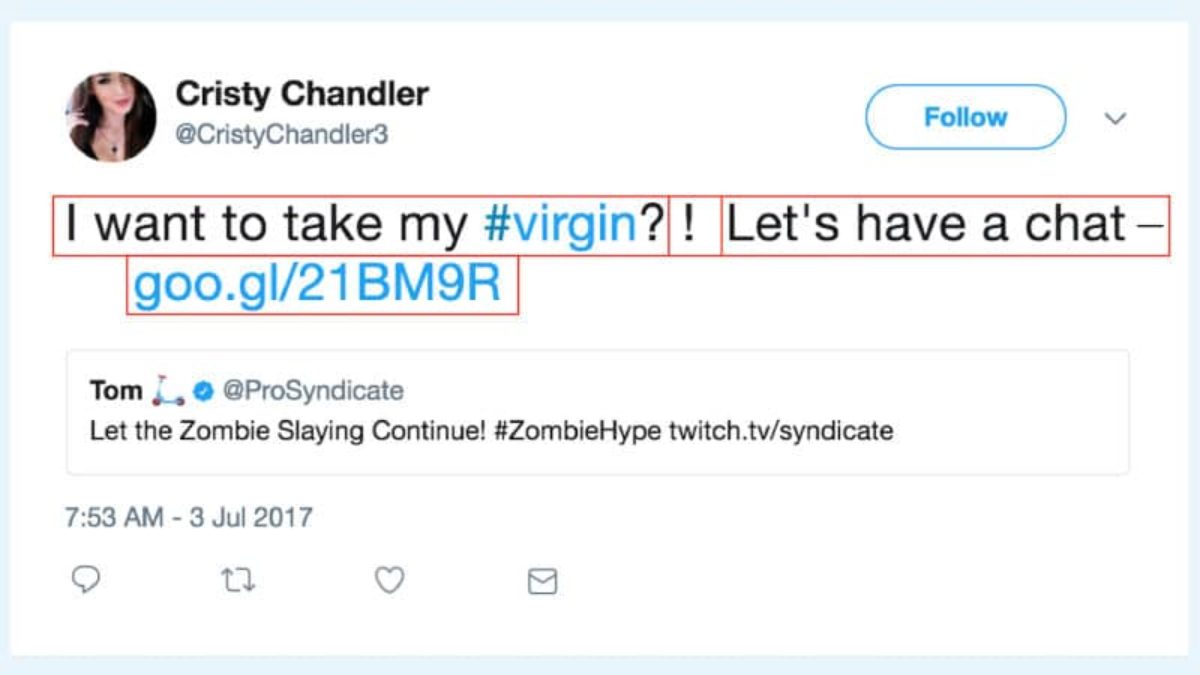Open Cristy Chandler's profile picture
Screen dimensions: 1200x675
[111, 116]
